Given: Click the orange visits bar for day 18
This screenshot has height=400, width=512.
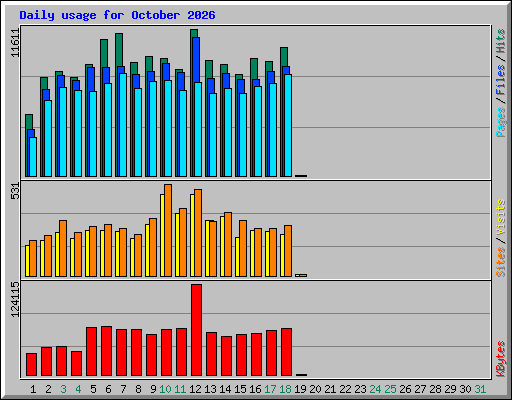Looking at the screenshot, I should [x=288, y=251].
